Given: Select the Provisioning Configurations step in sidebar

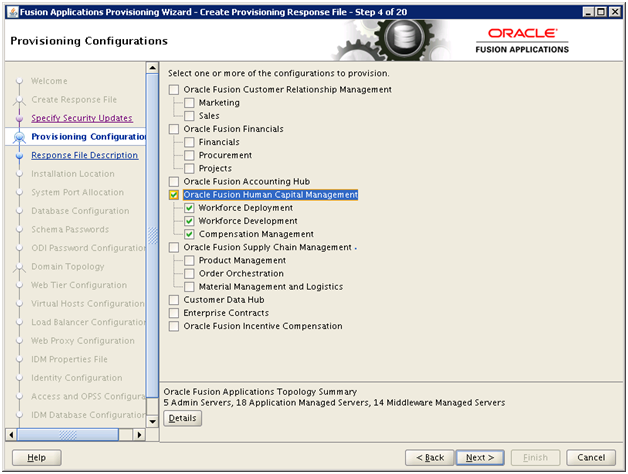Looking at the screenshot, I should (88, 137).
